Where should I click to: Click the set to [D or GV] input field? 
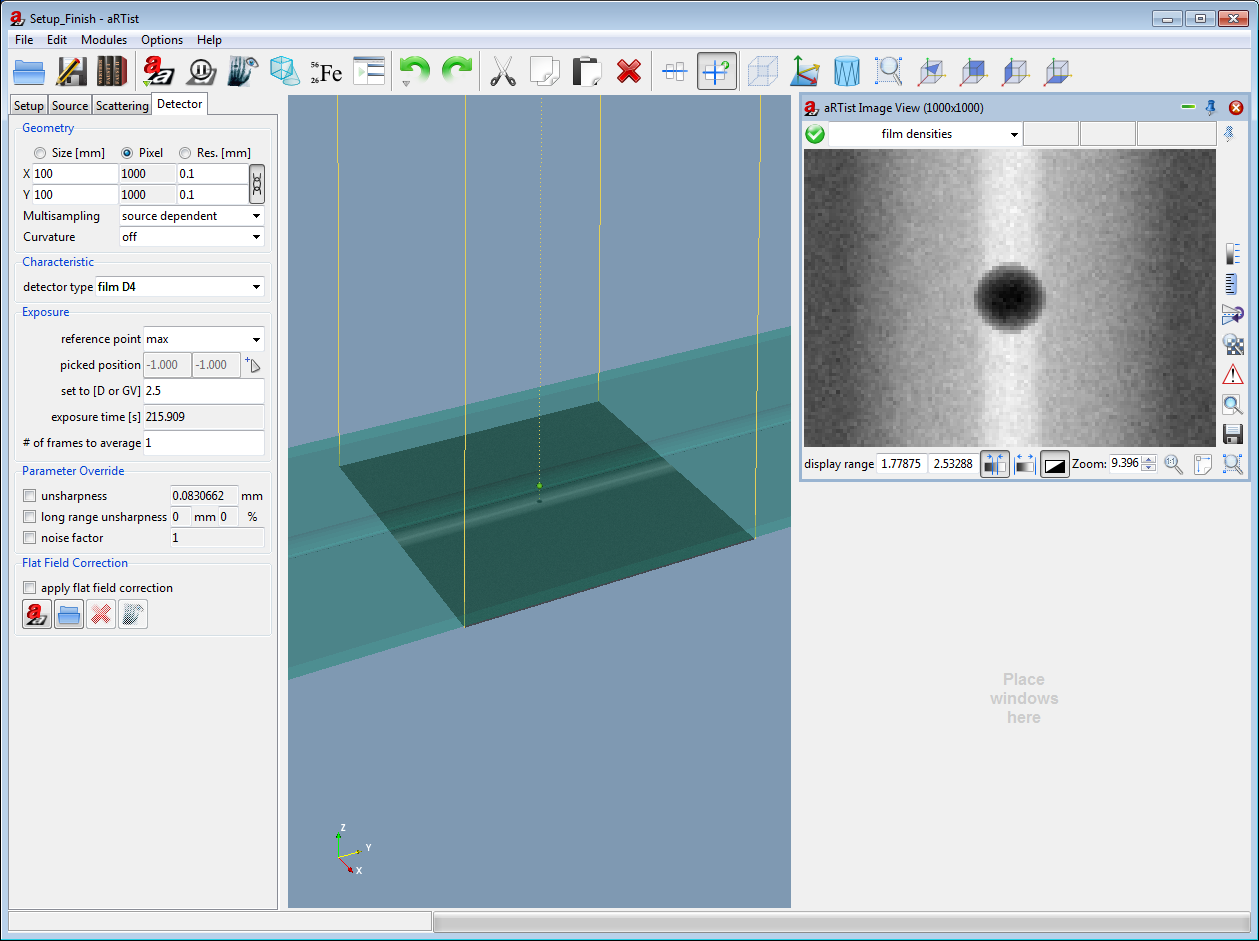204,391
